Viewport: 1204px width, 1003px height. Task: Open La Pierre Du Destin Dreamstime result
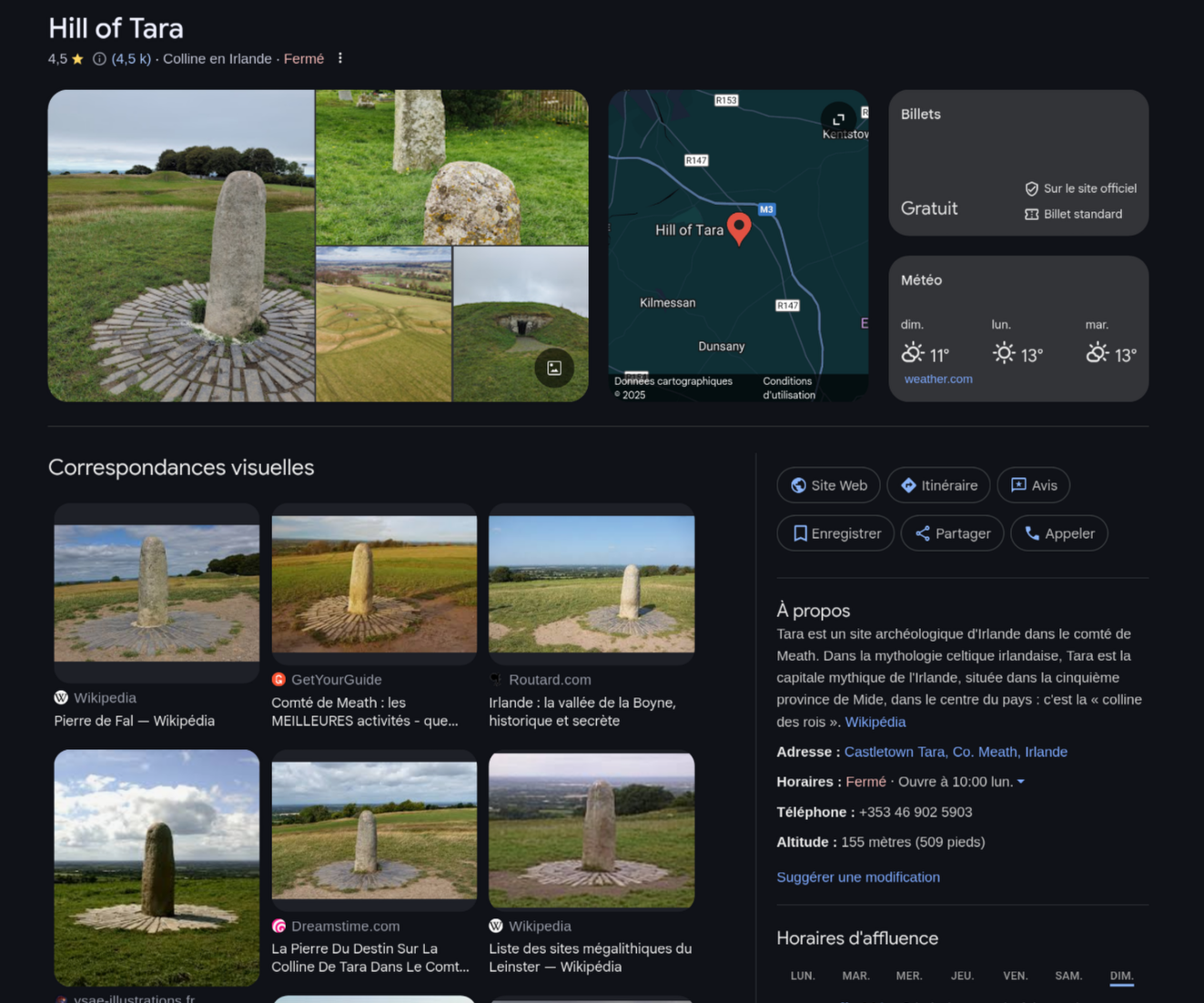point(370,957)
